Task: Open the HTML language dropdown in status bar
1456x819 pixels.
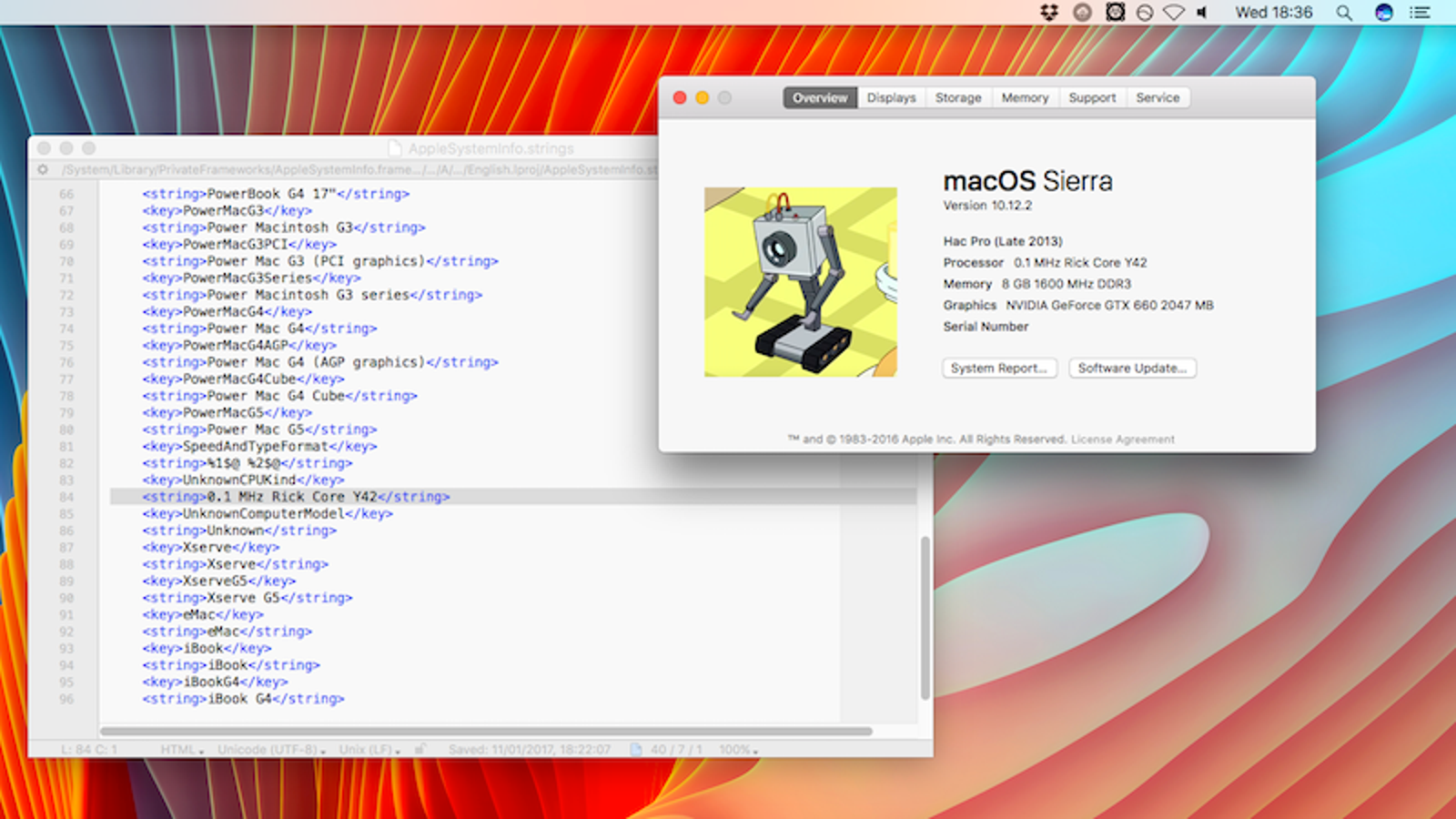Action: (182, 750)
